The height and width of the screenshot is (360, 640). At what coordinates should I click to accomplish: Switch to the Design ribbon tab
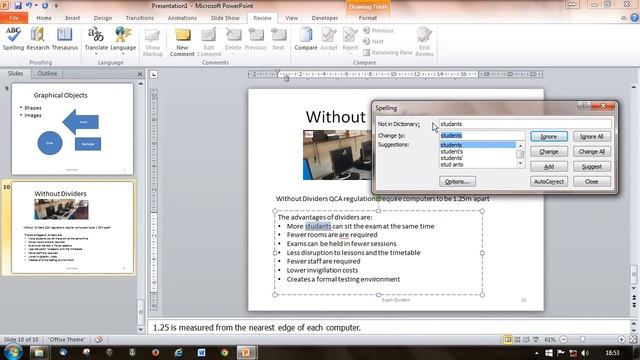[102, 18]
